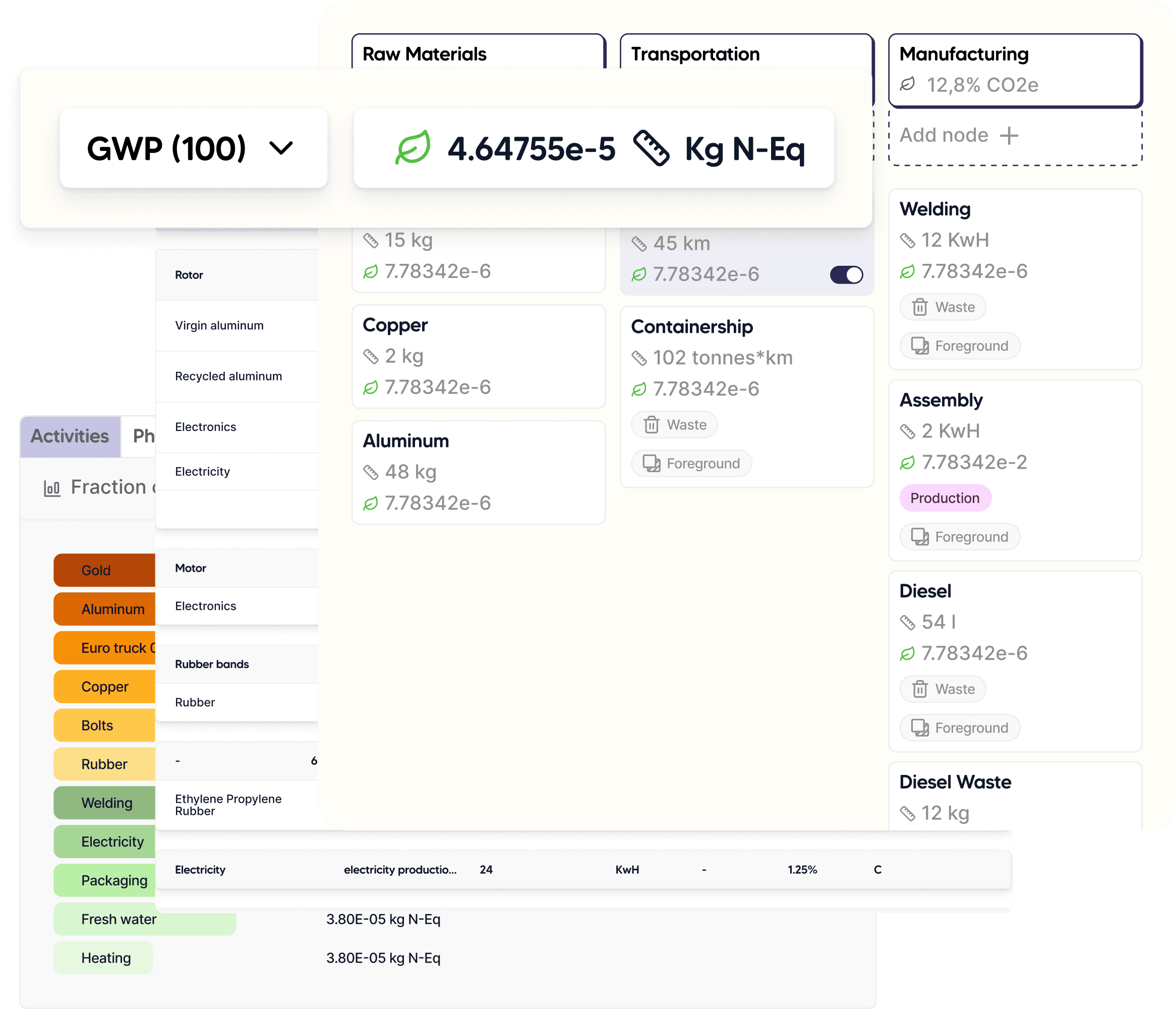The height and width of the screenshot is (1009, 1176).
Task: Click the trash icon in Containership Waste tag
Action: (x=651, y=425)
